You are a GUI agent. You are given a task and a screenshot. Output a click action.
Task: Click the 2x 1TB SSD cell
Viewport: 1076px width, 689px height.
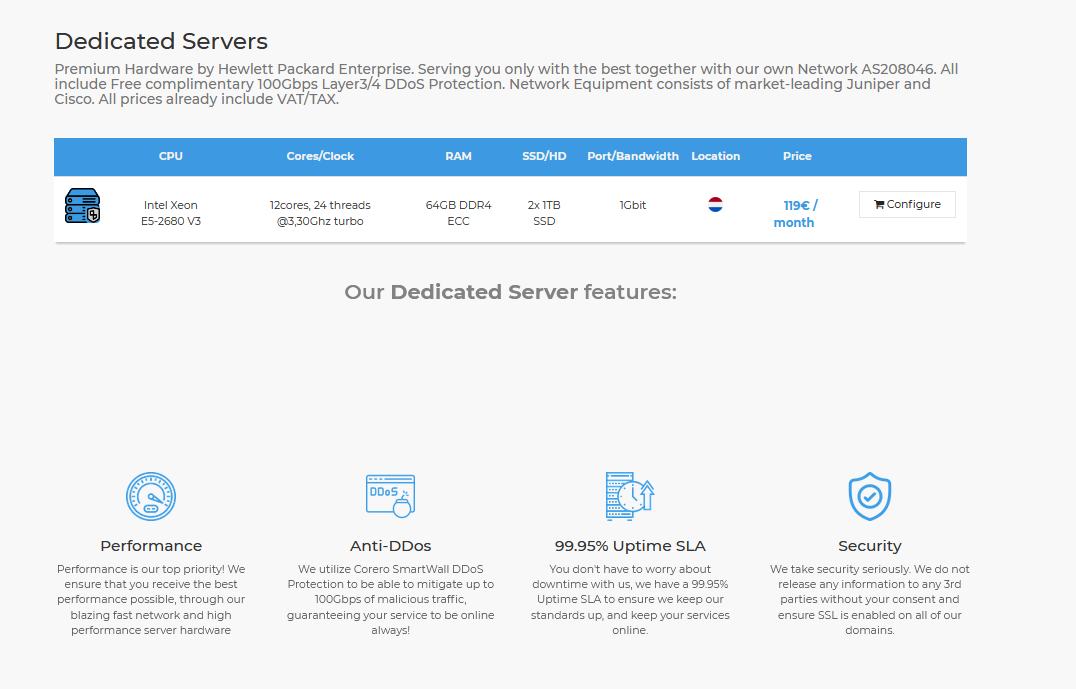click(x=544, y=213)
